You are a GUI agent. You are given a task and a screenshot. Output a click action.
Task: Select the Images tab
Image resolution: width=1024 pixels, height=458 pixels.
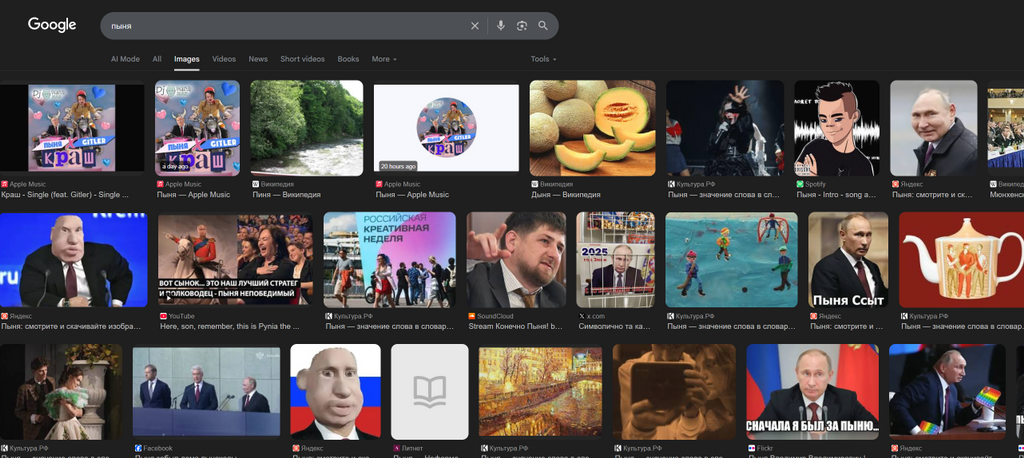click(x=187, y=59)
